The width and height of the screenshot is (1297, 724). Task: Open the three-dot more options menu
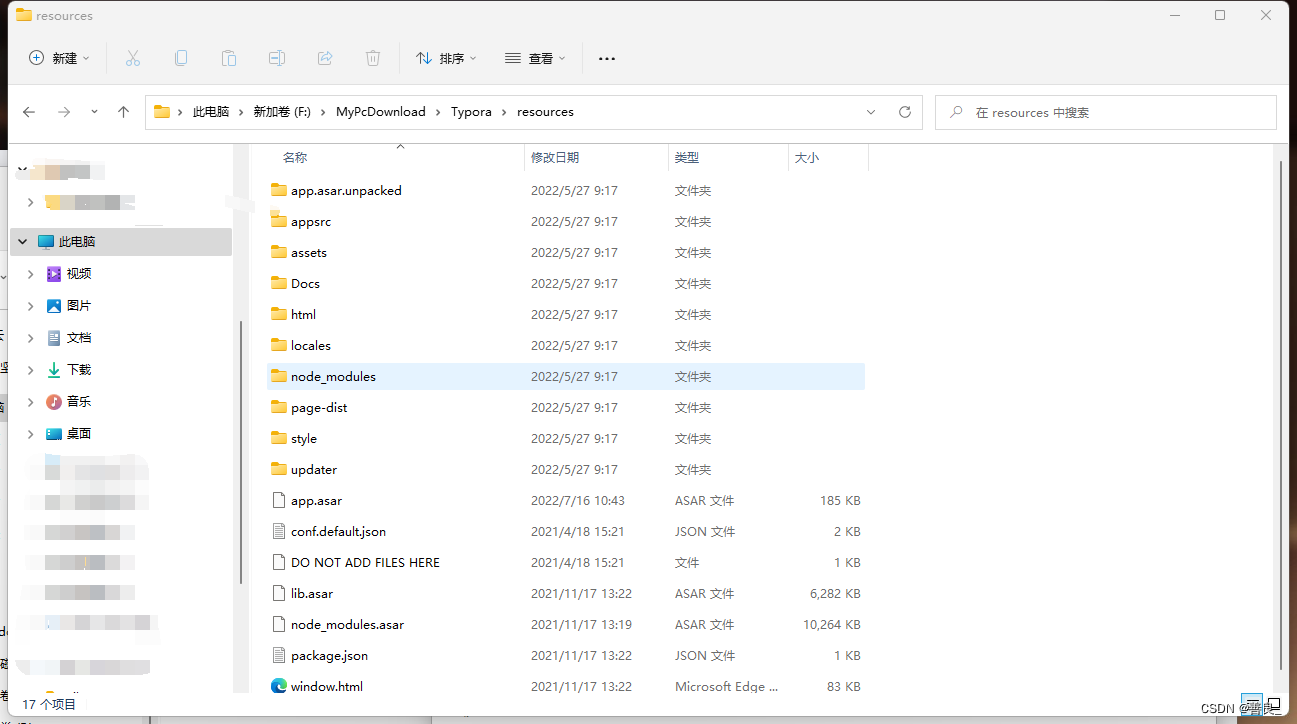pos(606,58)
